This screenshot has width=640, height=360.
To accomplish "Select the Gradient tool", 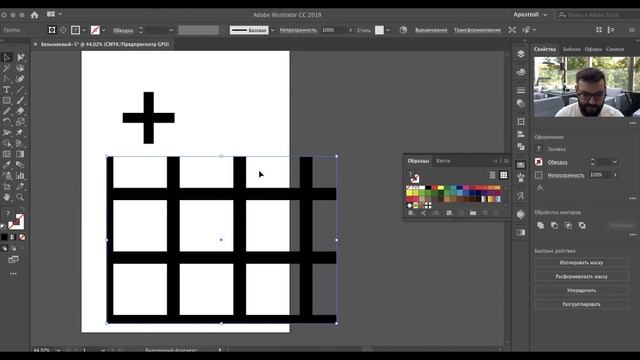I will click(x=20, y=154).
